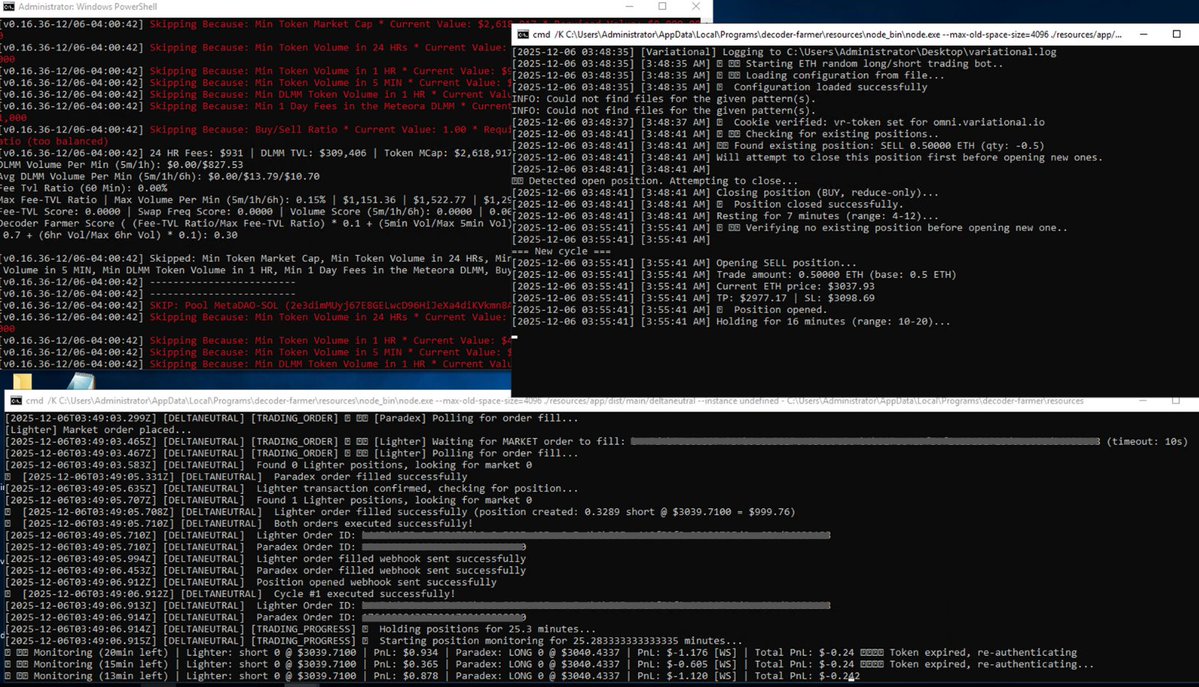This screenshot has width=1199, height=687.
Task: Click 'DLMM Volume Per Min (5m/1h)' line
Action: tap(122, 164)
